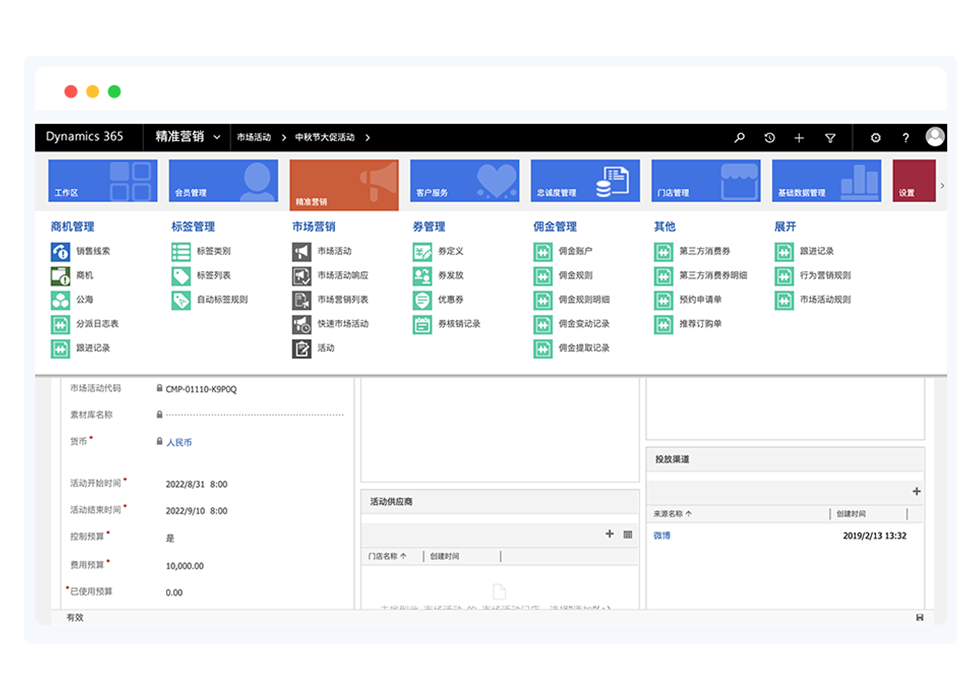This screenshot has width=980, height=700.
Task: Open the advanced find filter icon
Action: click(x=830, y=138)
